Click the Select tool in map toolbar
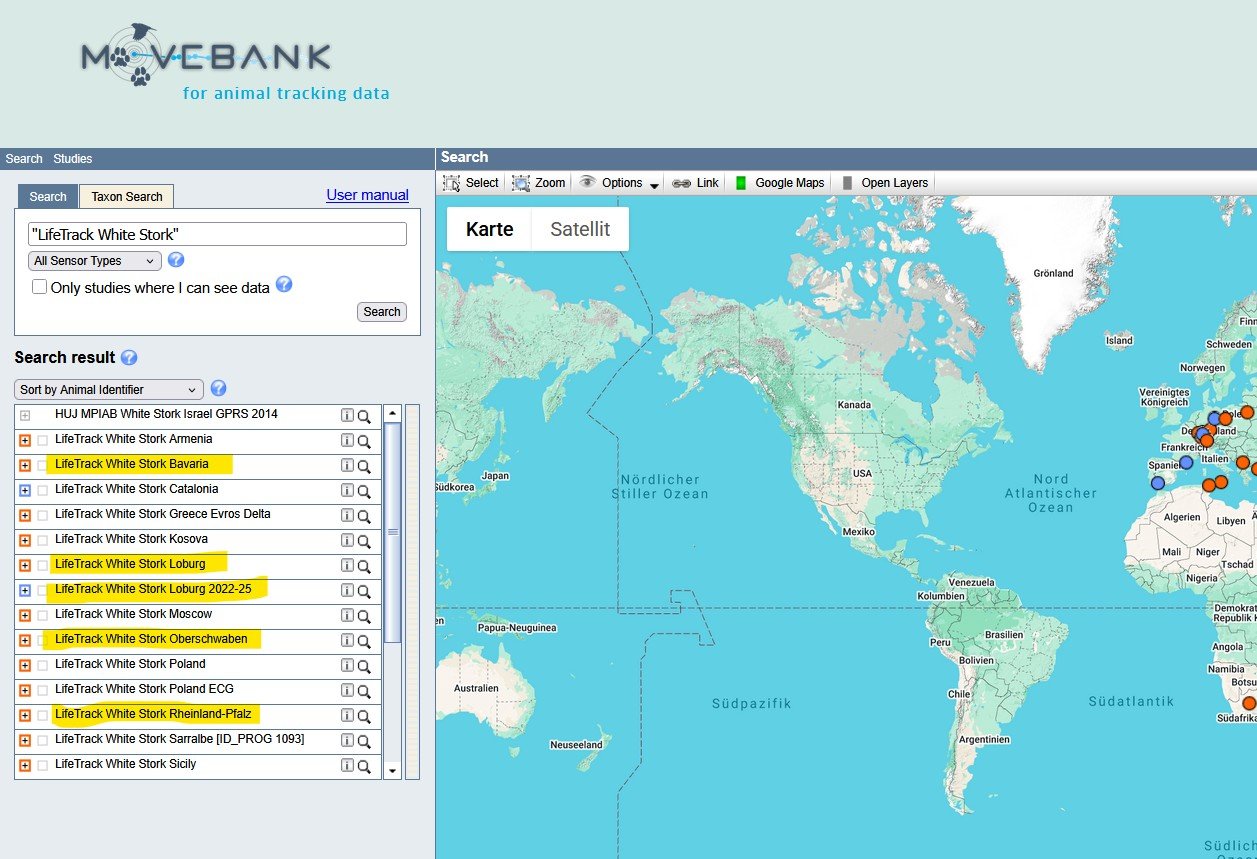This screenshot has width=1257, height=859. tap(470, 183)
